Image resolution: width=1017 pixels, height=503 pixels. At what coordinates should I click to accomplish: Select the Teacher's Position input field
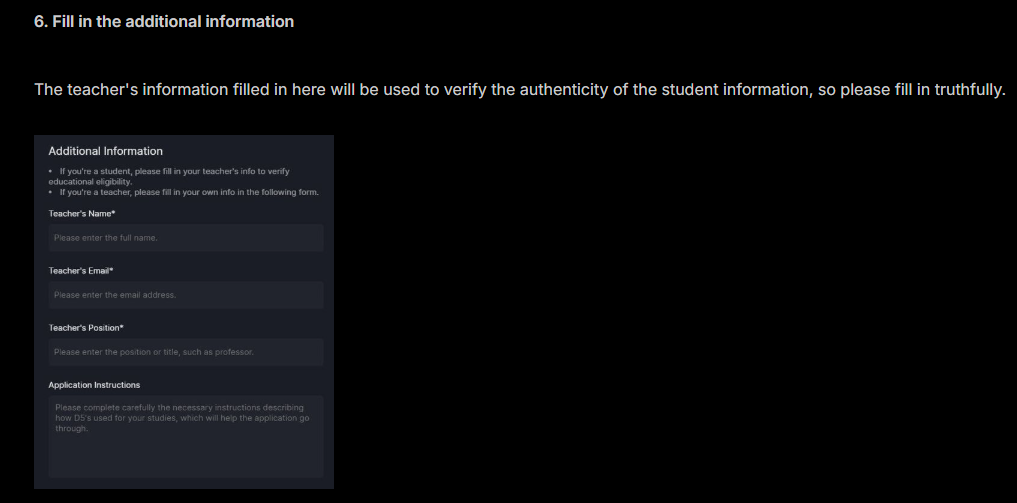pyautogui.click(x=185, y=352)
